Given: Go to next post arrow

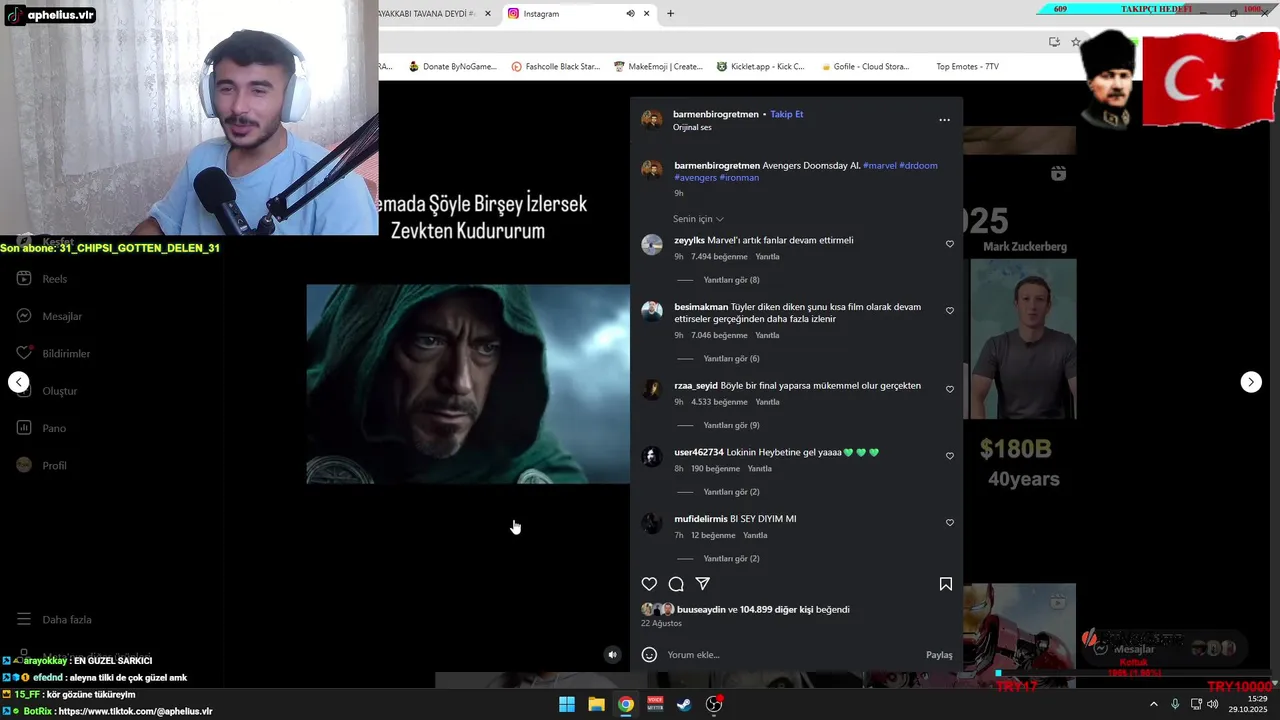Looking at the screenshot, I should coord(1251,382).
